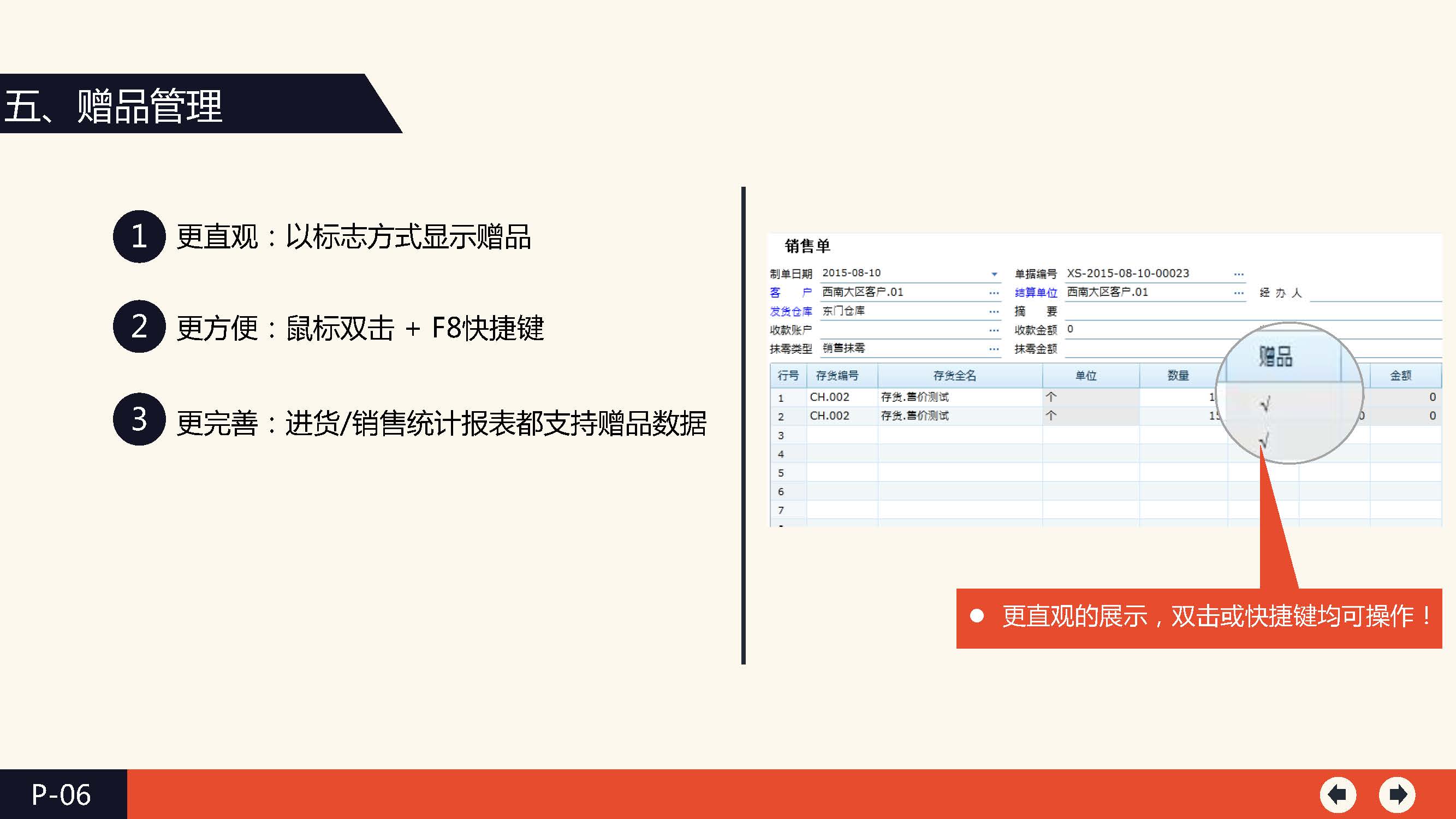Viewport: 1456px width, 819px height.
Task: Expand the 制单日期 date dropdown
Action: click(994, 274)
